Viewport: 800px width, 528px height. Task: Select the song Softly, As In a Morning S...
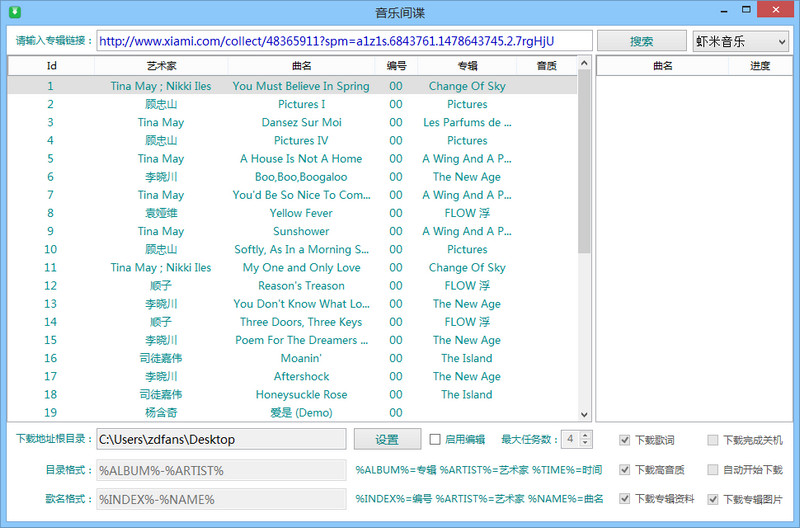301,249
